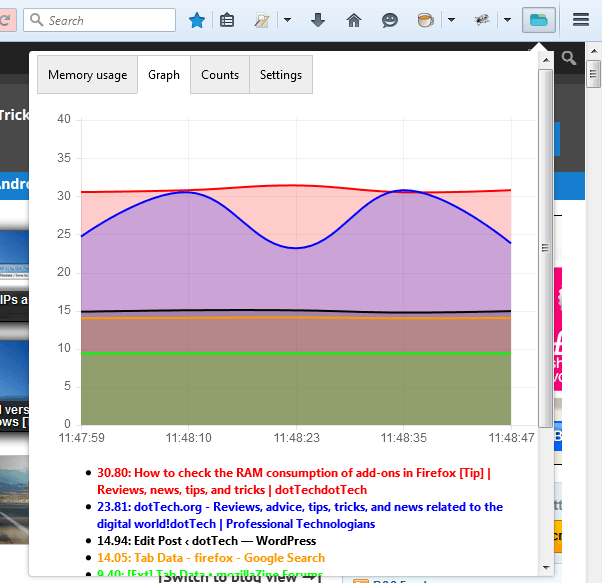Click the fly/bug toolbar icon
The width and height of the screenshot is (602, 583).
click(x=482, y=20)
